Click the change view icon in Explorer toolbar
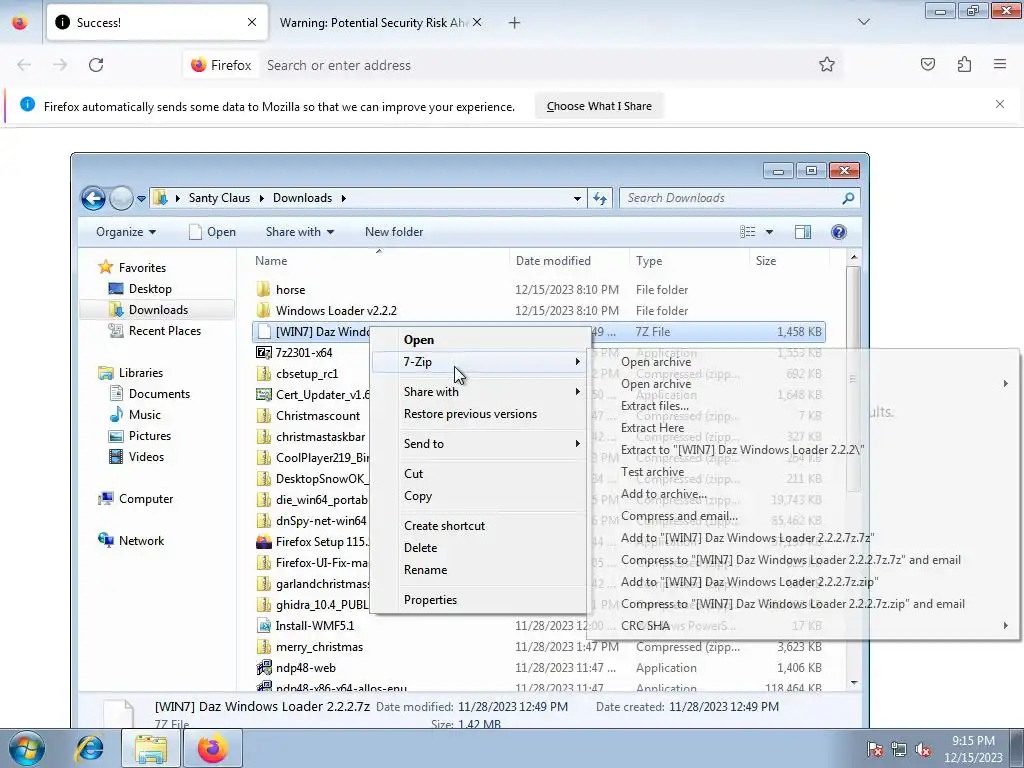 (x=748, y=232)
